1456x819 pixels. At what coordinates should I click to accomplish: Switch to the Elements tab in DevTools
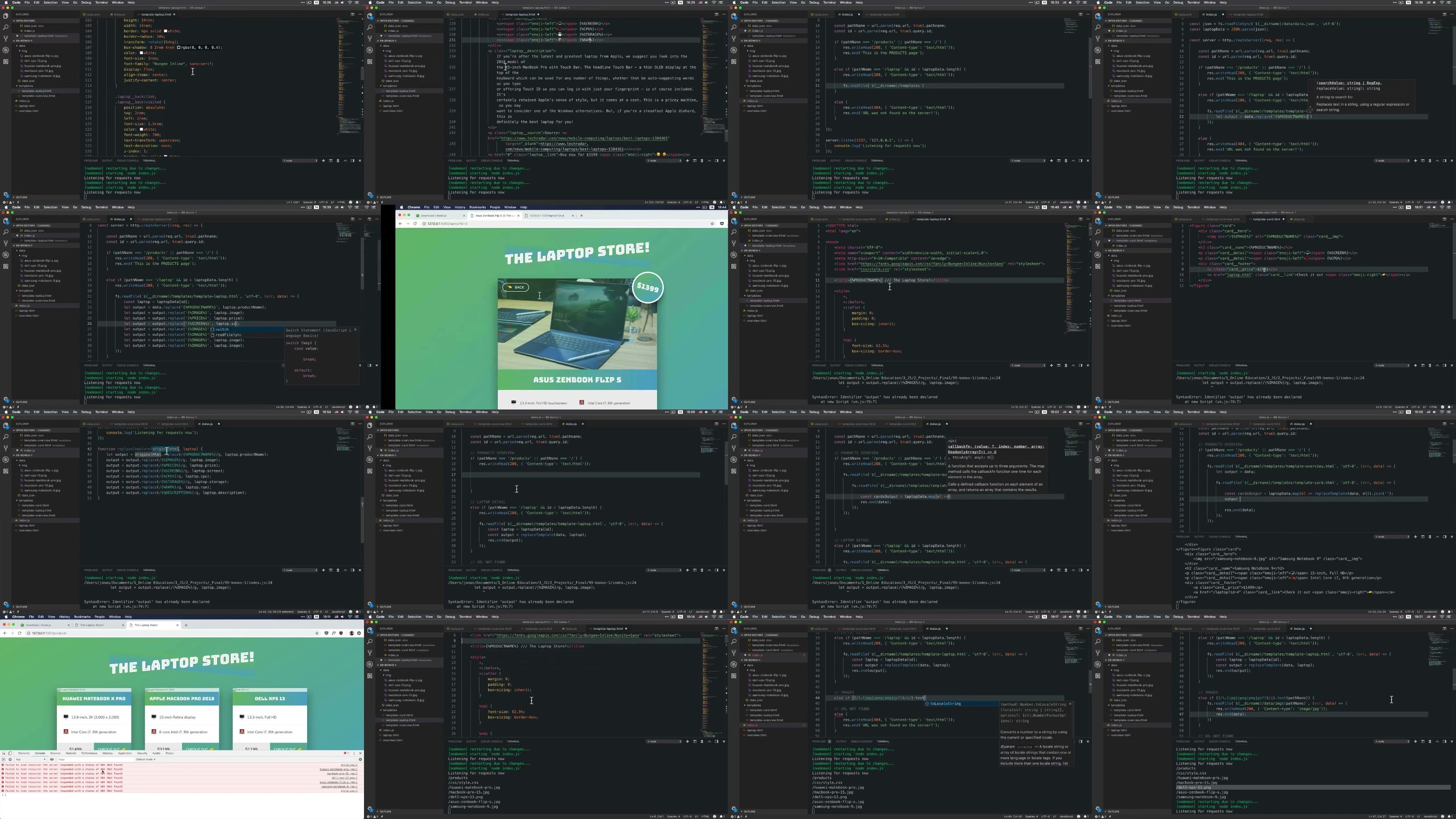[24, 753]
